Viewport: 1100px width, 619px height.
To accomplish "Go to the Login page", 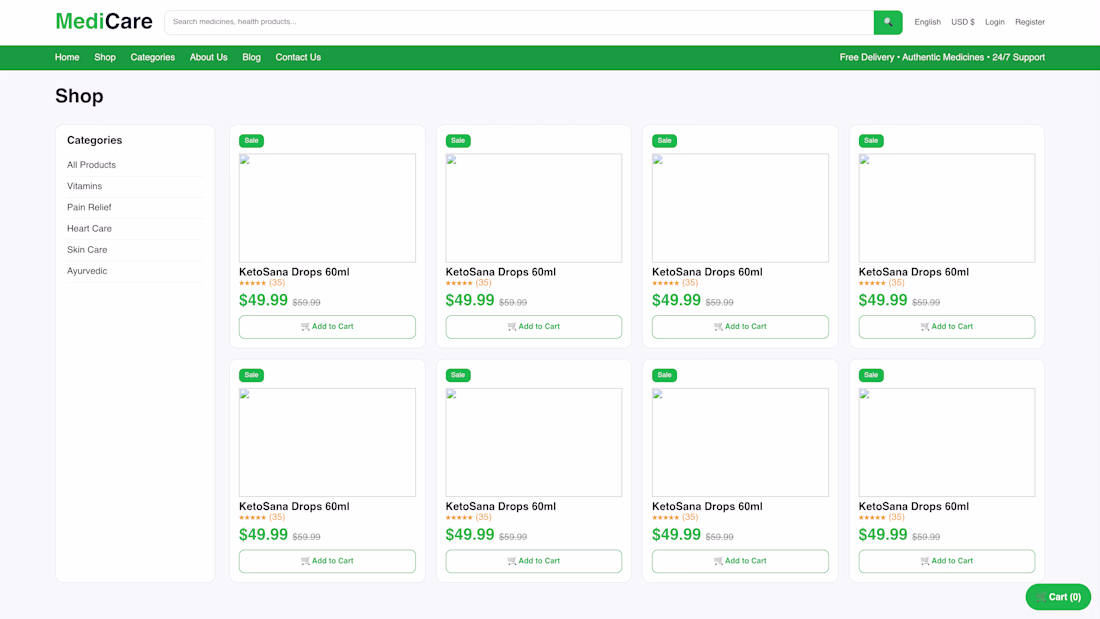I will point(994,22).
